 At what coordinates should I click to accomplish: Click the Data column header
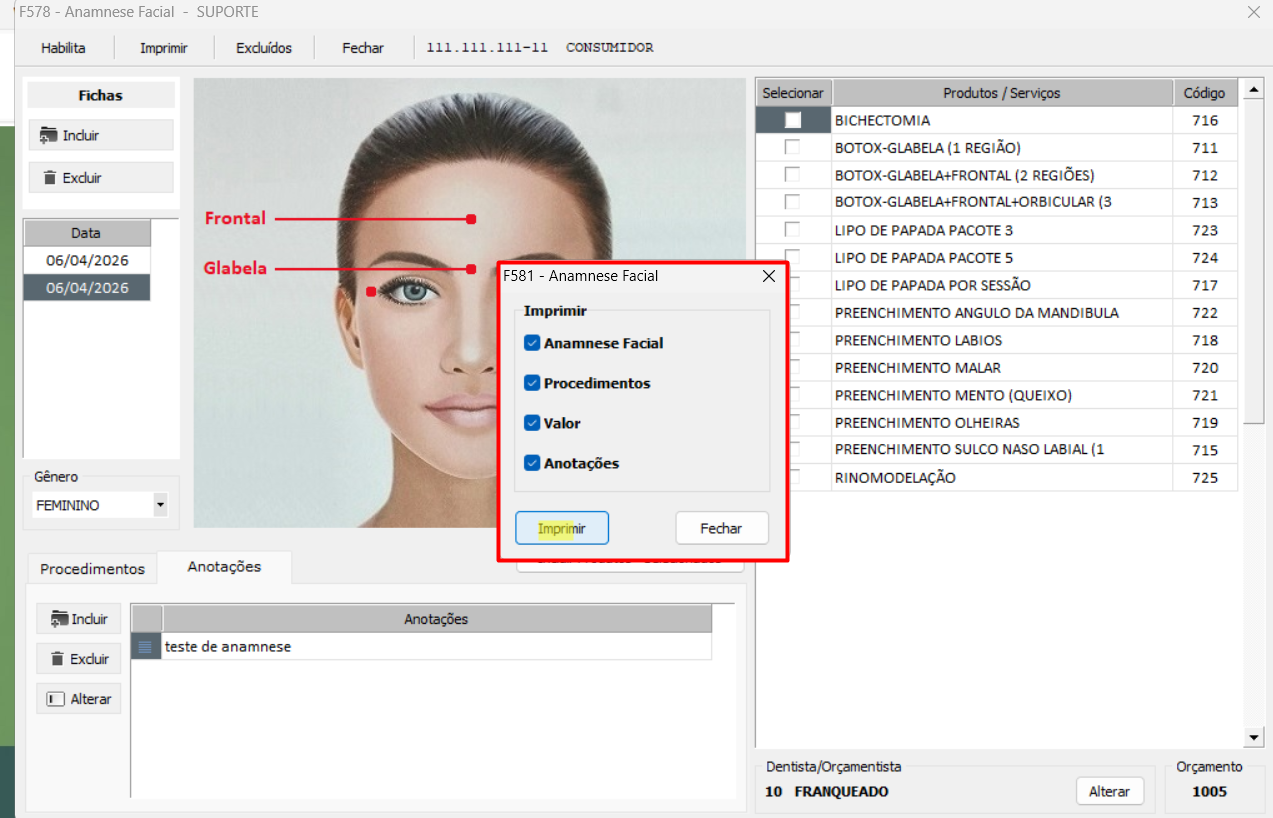(87, 233)
